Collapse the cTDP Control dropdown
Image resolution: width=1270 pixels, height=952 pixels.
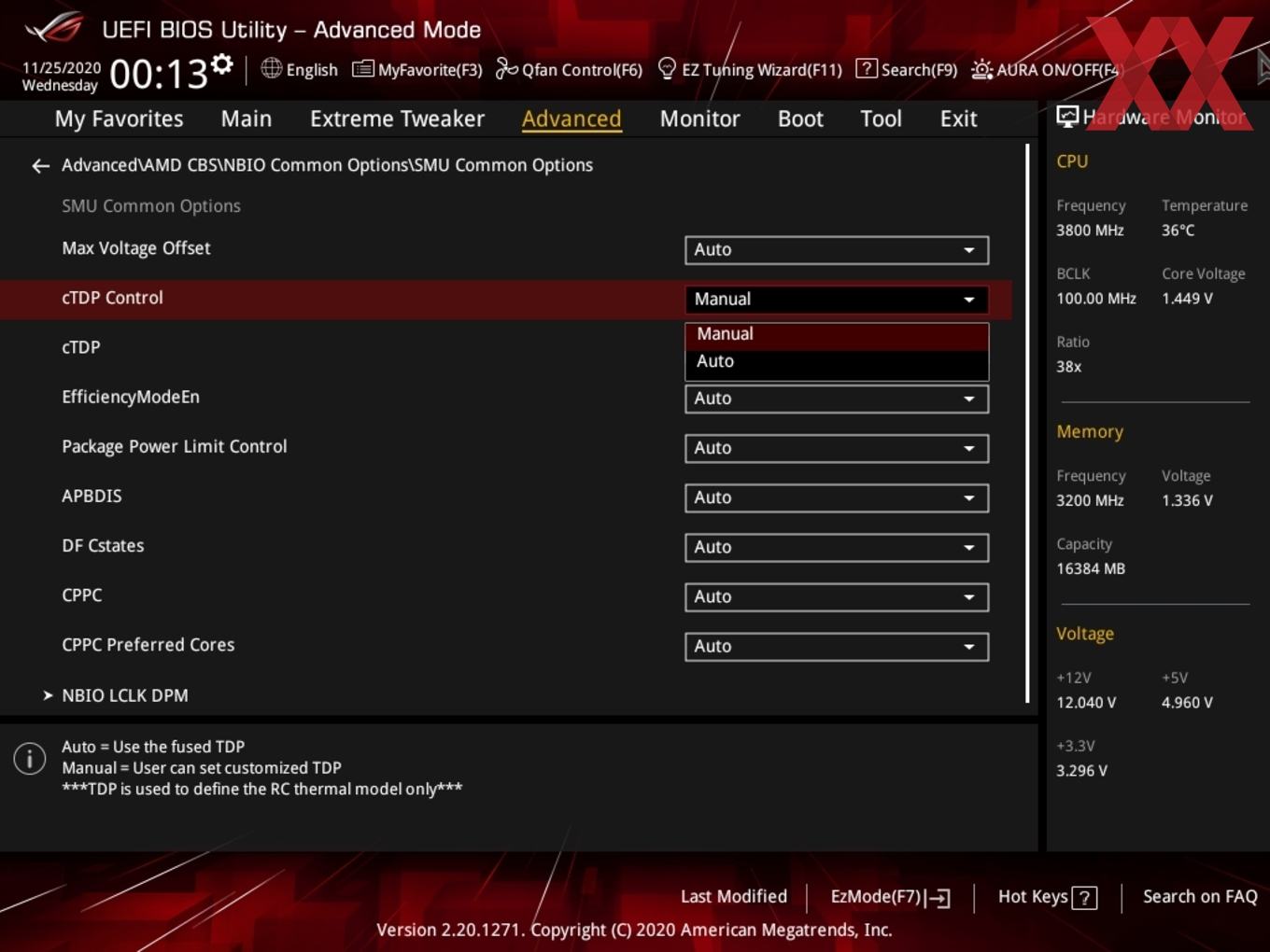point(837,300)
